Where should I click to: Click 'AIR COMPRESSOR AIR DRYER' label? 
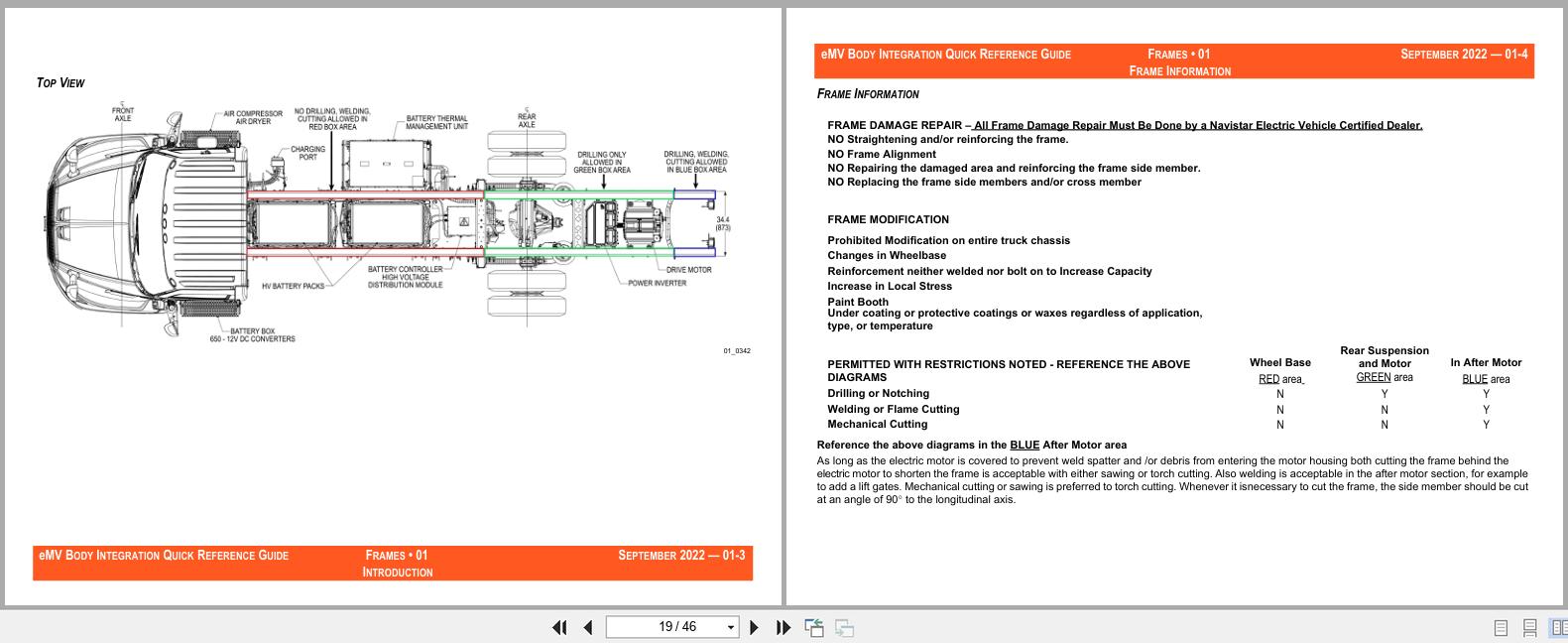(253, 117)
